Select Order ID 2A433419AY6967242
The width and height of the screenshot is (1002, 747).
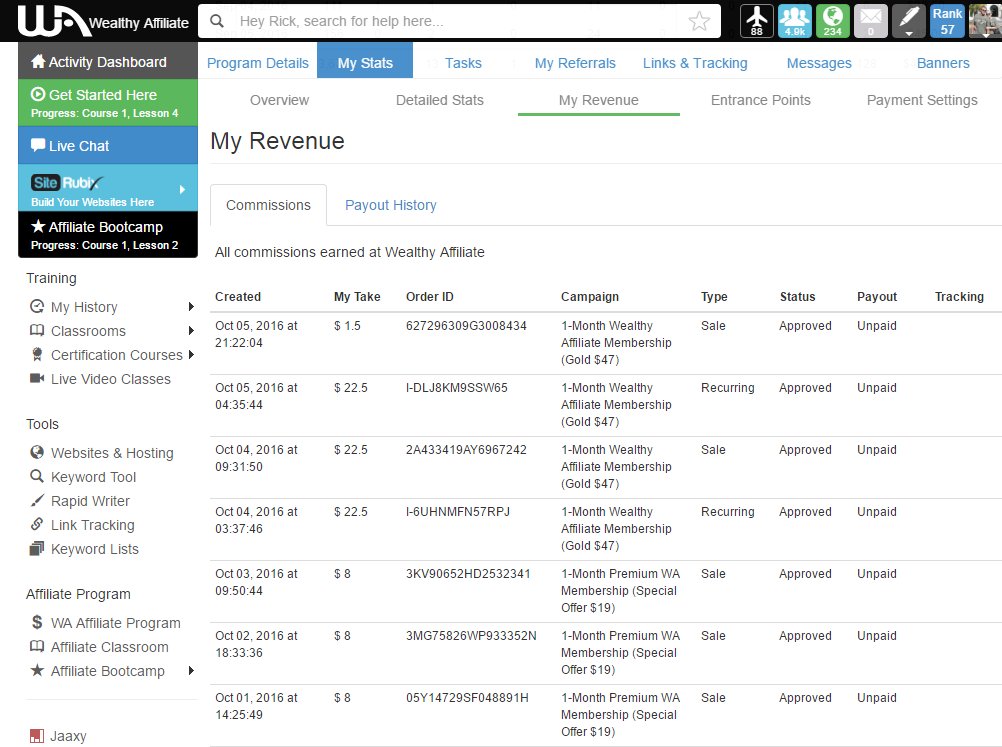click(x=466, y=450)
